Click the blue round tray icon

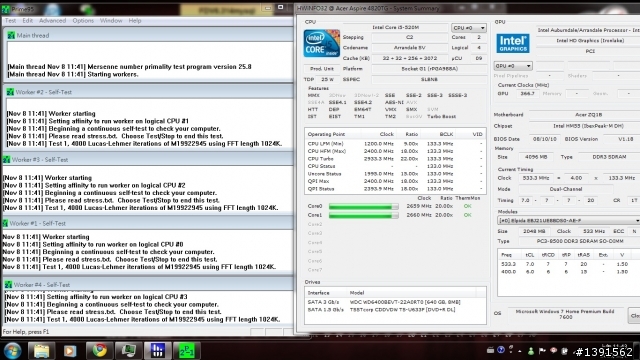point(501,350)
